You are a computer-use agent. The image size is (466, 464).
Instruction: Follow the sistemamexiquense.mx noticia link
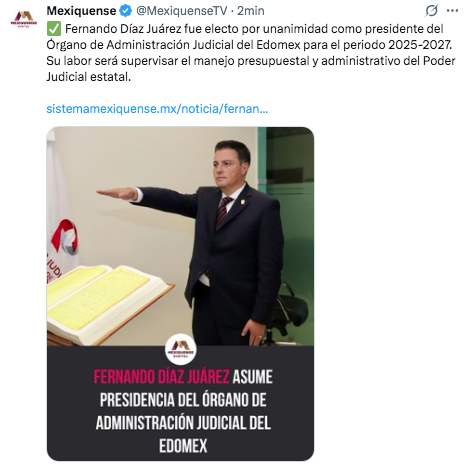[x=157, y=109]
